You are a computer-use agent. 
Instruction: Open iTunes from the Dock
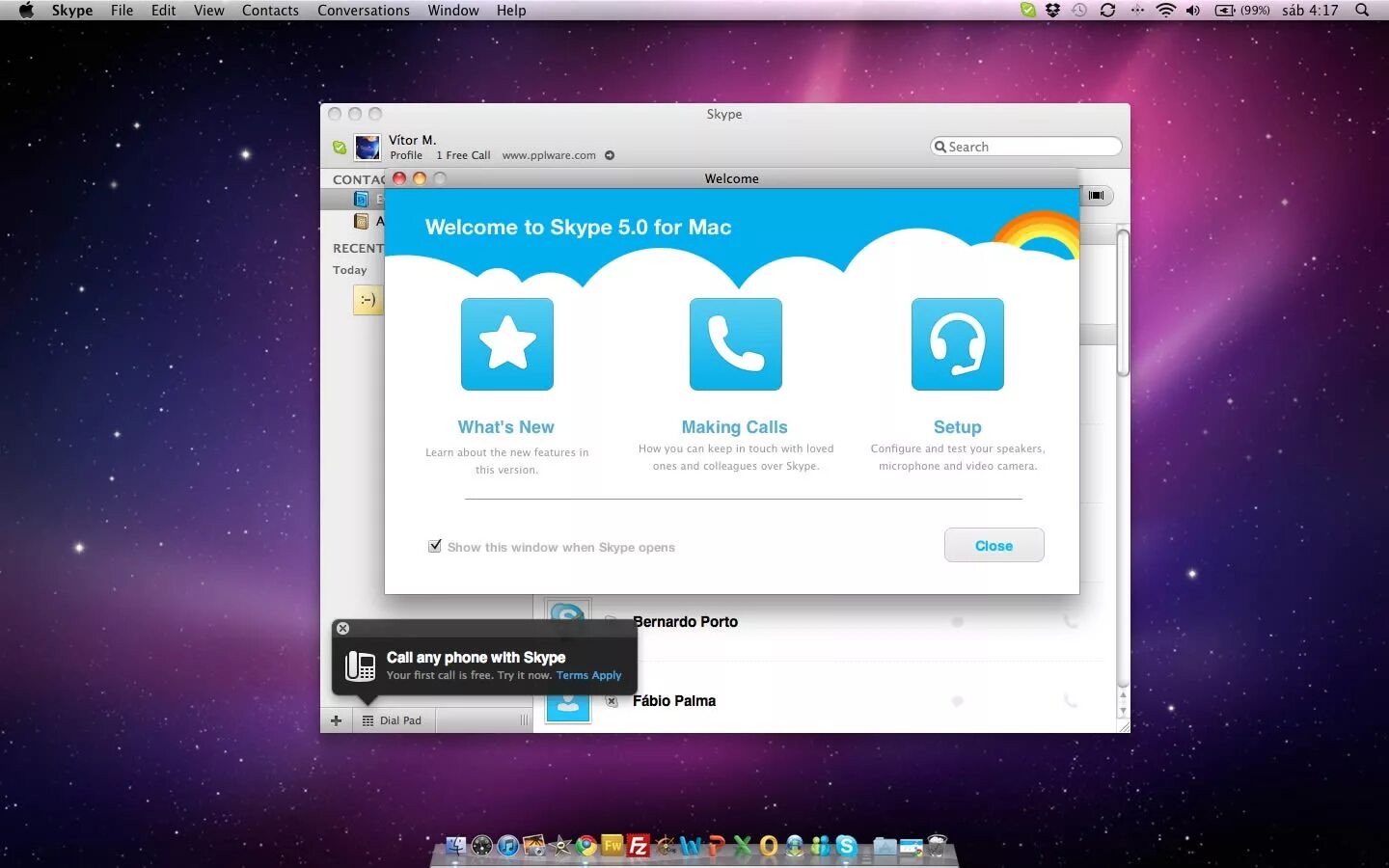point(507,846)
